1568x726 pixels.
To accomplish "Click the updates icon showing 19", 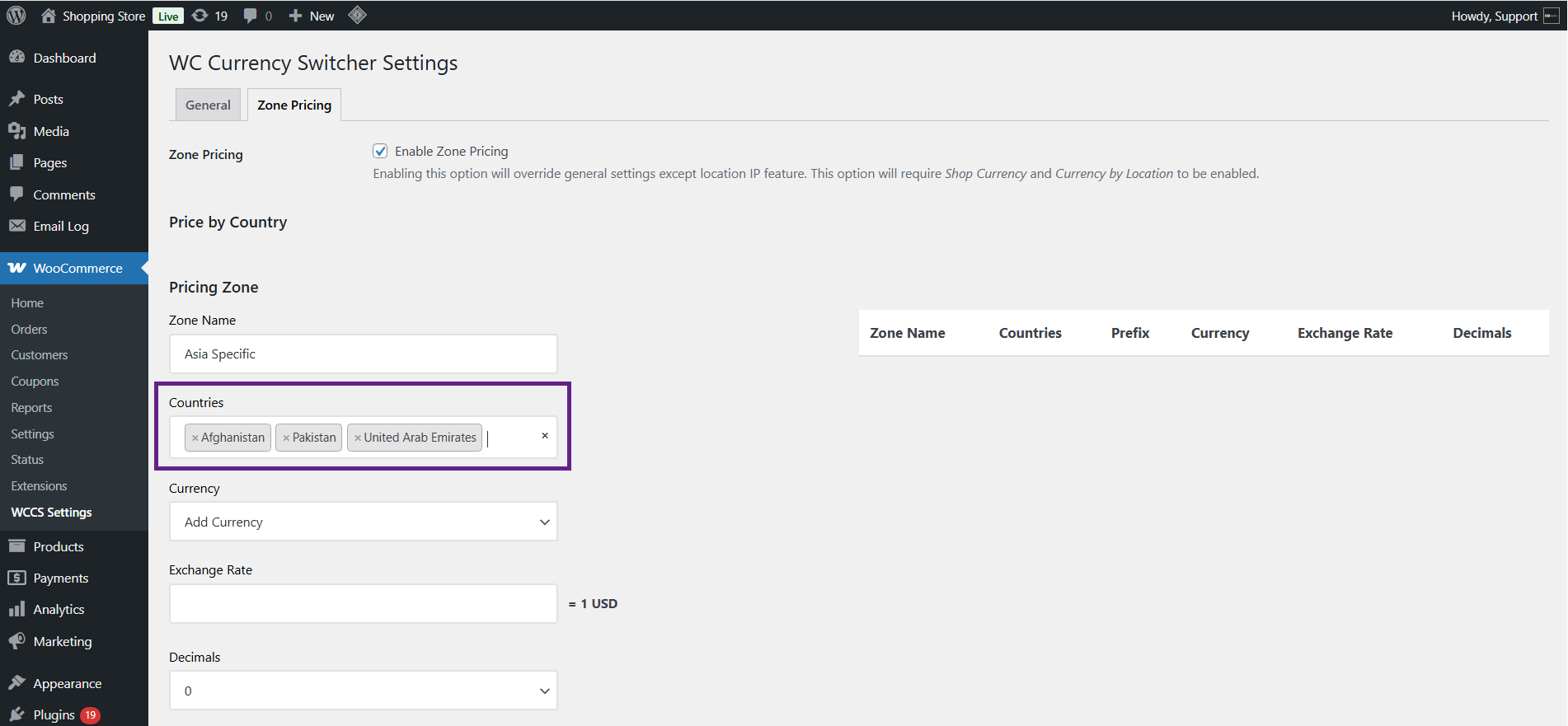I will coord(200,16).
